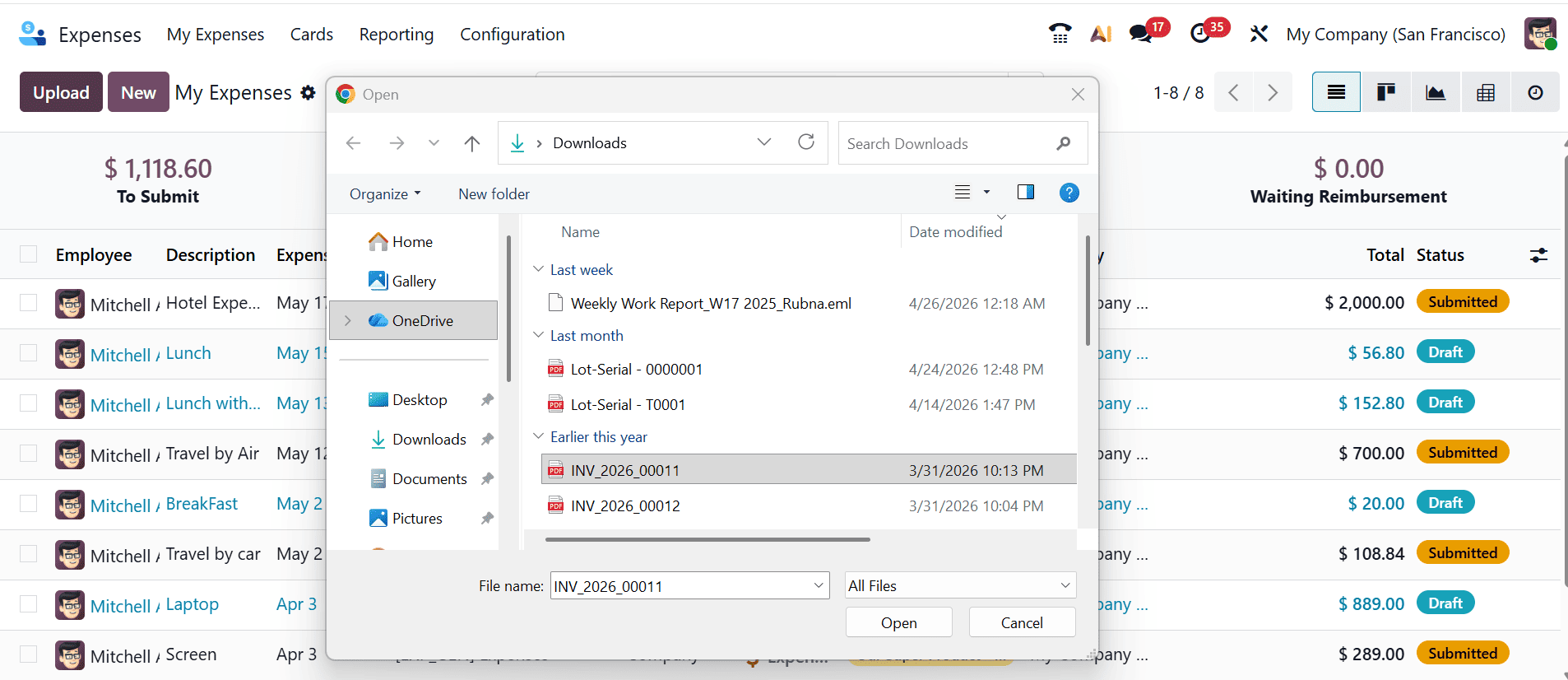Image resolution: width=1568 pixels, height=680 pixels.
Task: Switch to kanban view
Action: (x=1386, y=92)
